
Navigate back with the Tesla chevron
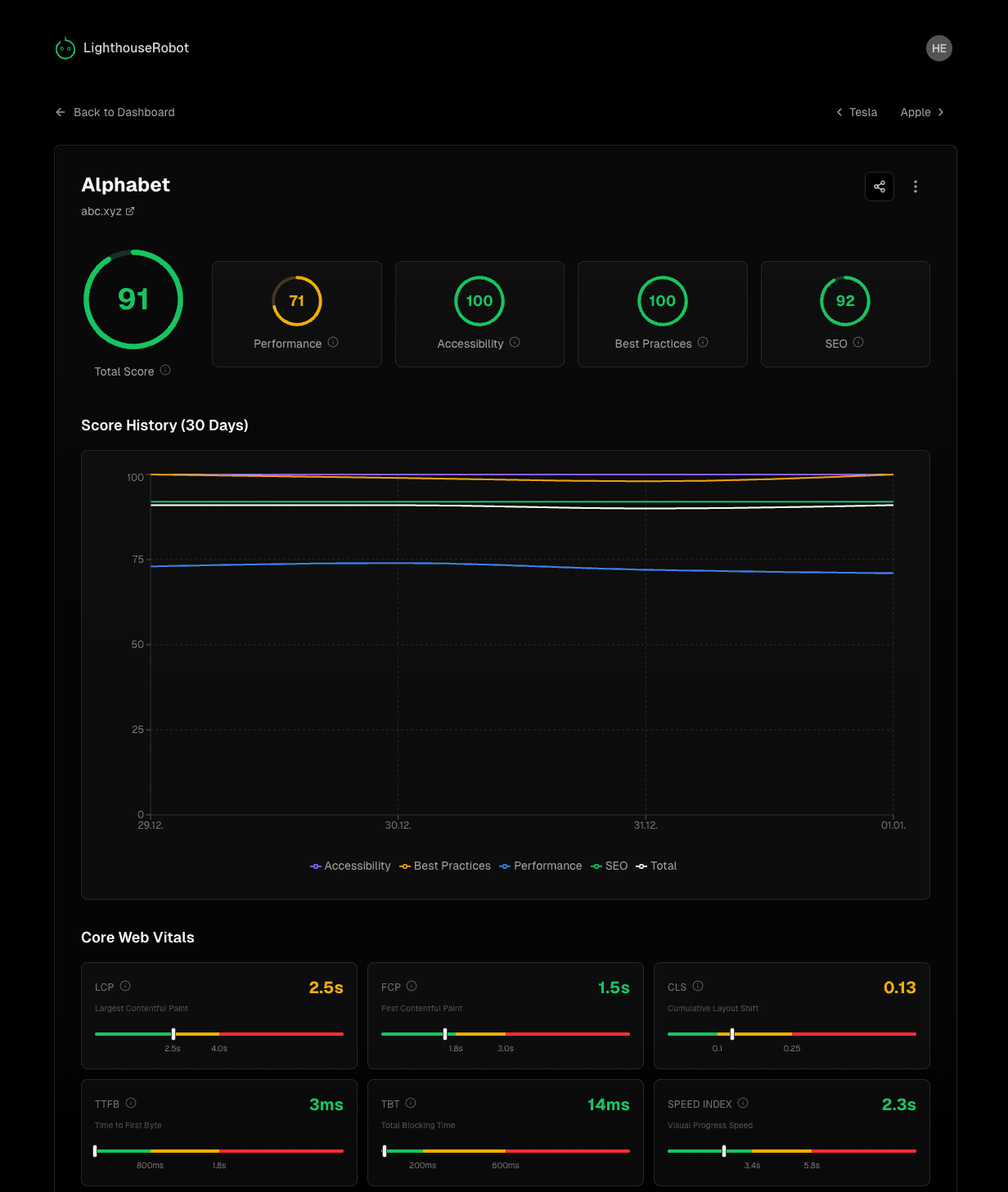[x=839, y=112]
